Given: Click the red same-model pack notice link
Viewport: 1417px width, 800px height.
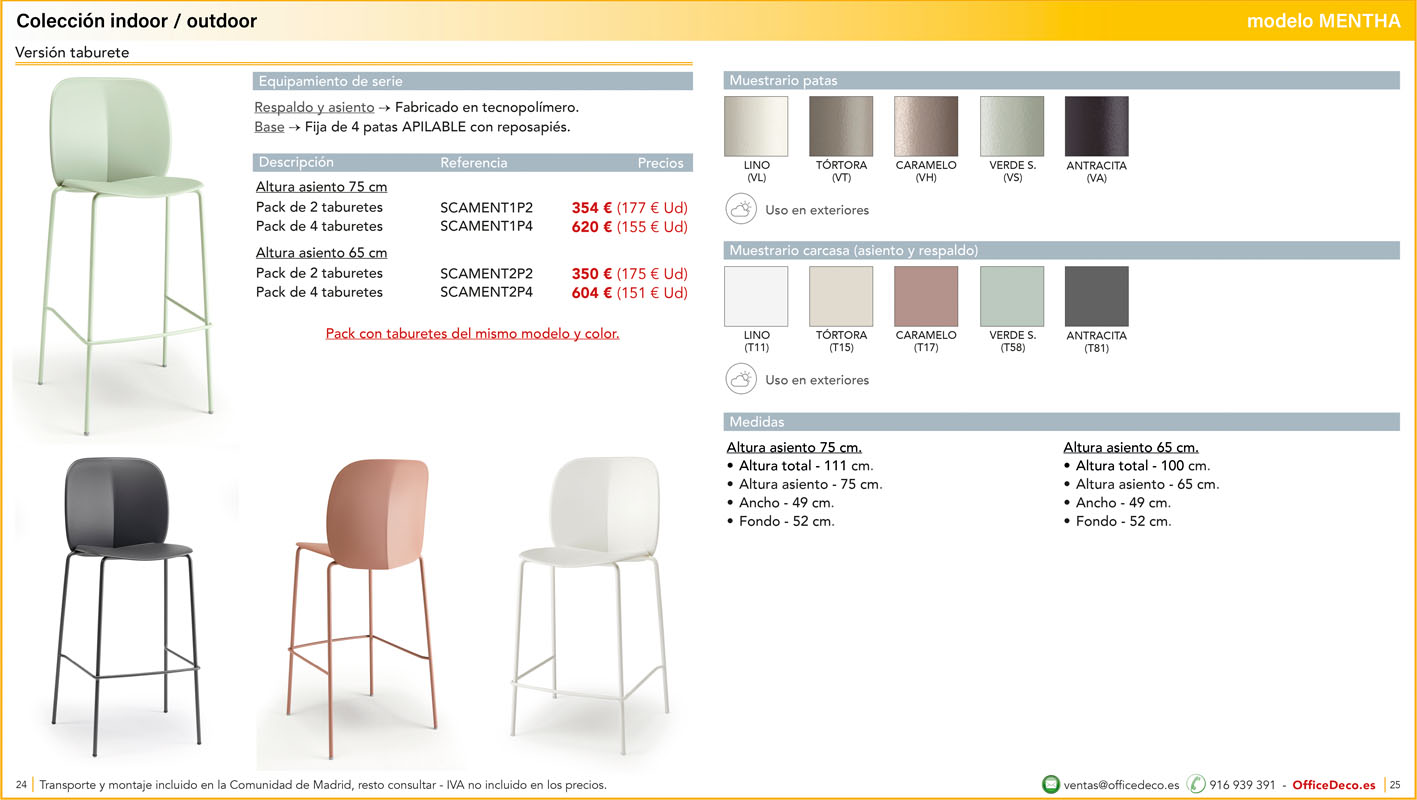Looking at the screenshot, I should pos(472,334).
